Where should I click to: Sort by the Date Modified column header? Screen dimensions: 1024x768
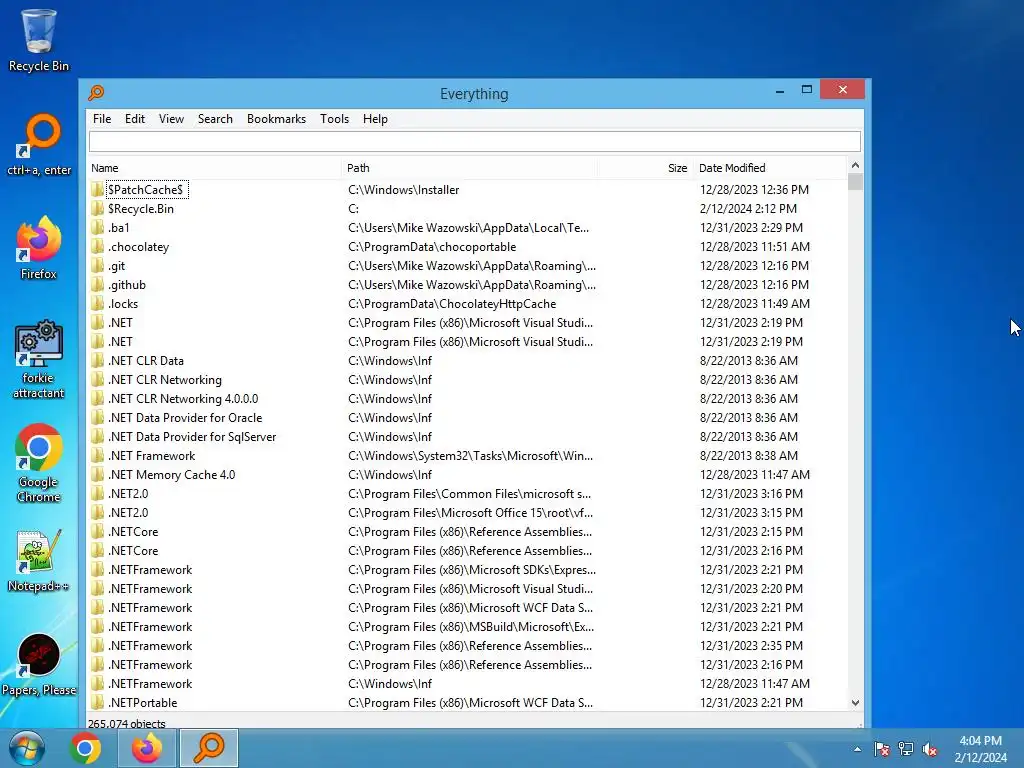point(769,168)
